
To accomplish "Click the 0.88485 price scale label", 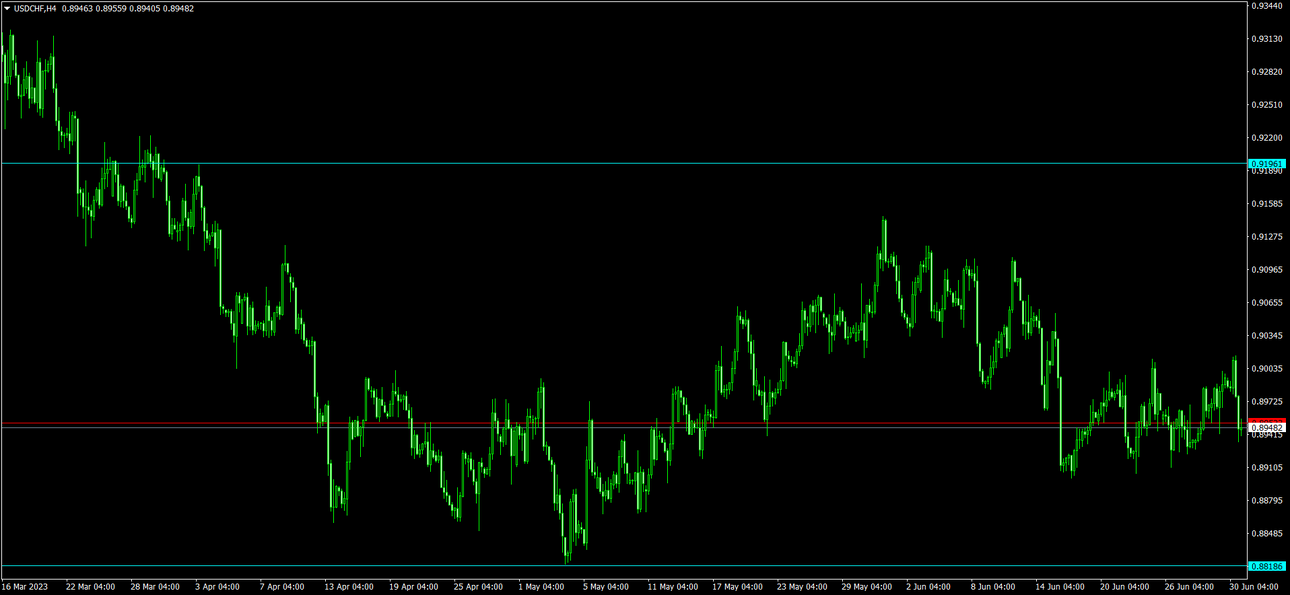I will coord(1267,533).
